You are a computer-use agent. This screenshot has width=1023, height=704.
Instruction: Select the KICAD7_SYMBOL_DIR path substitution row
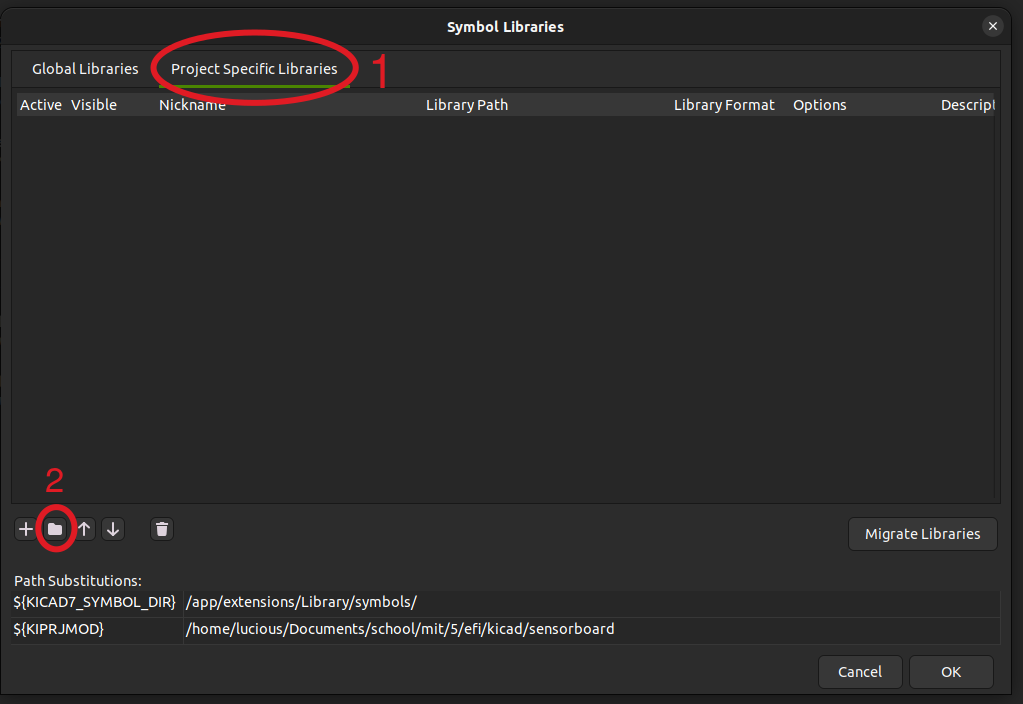[x=300, y=602]
